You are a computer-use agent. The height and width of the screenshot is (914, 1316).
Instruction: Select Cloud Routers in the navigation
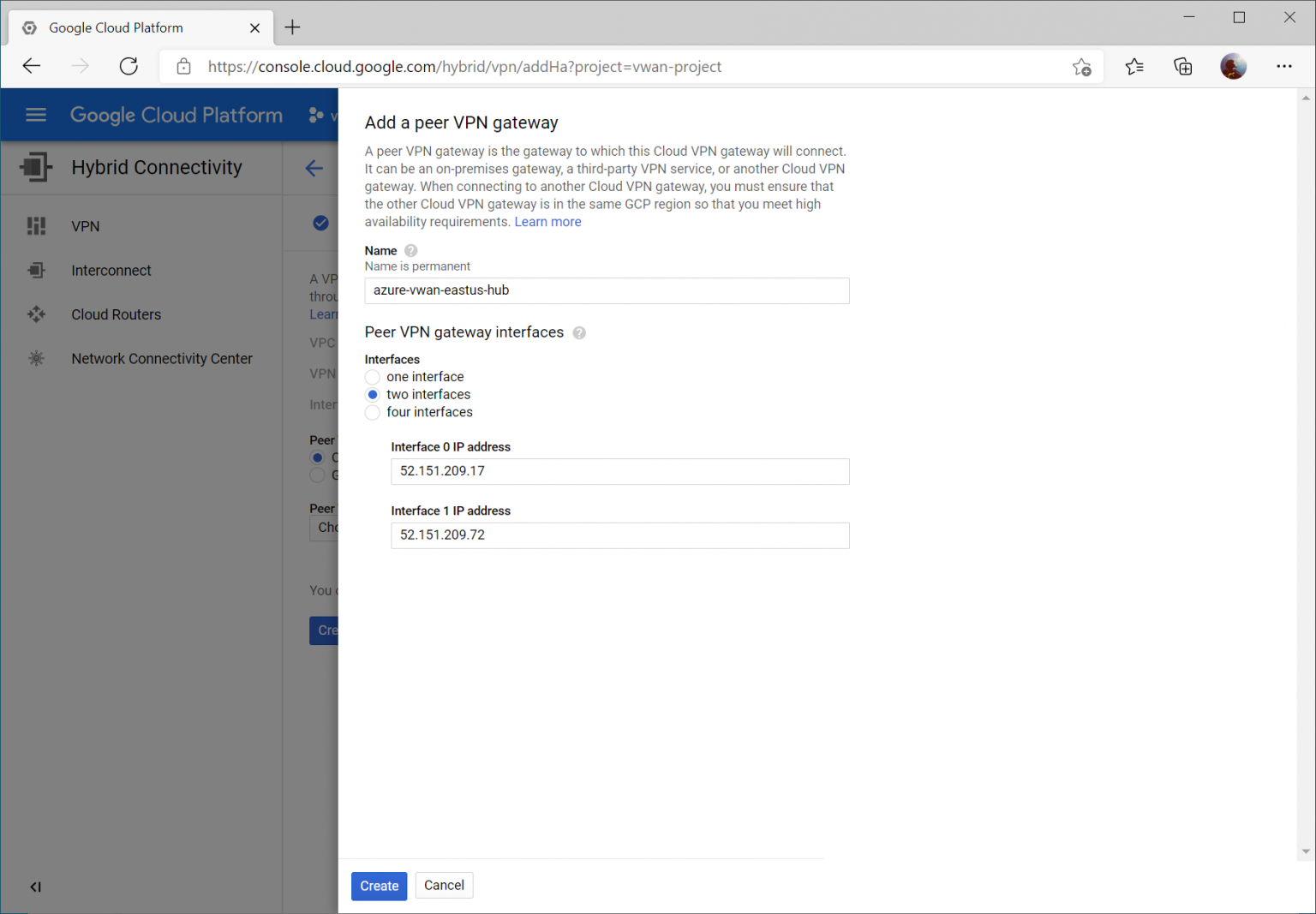coord(116,314)
